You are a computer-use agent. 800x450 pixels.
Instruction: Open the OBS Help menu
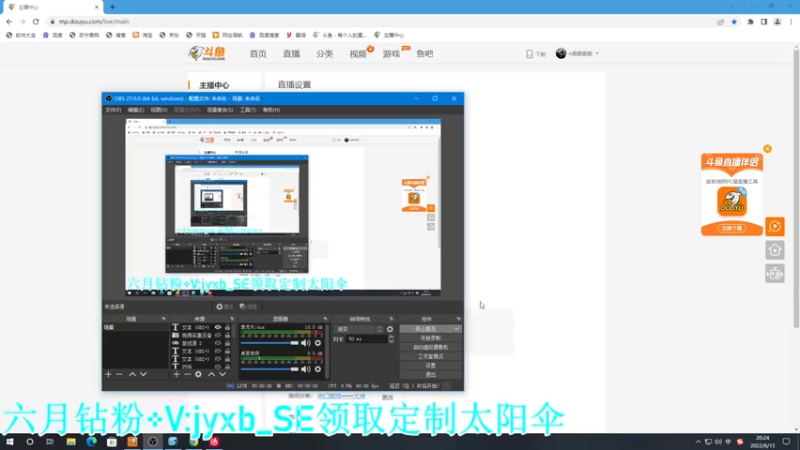pos(271,110)
